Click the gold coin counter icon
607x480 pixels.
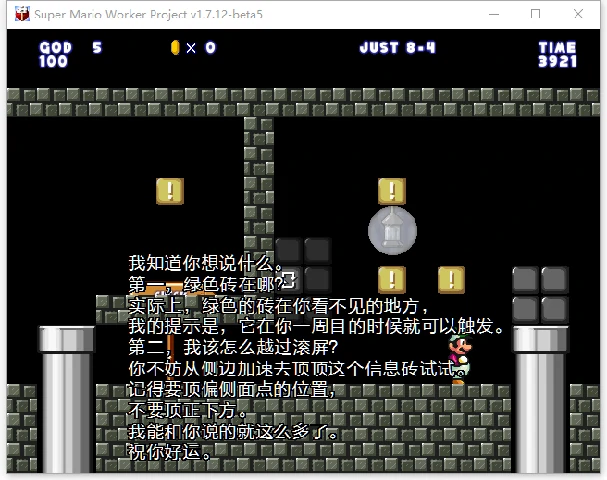(175, 48)
